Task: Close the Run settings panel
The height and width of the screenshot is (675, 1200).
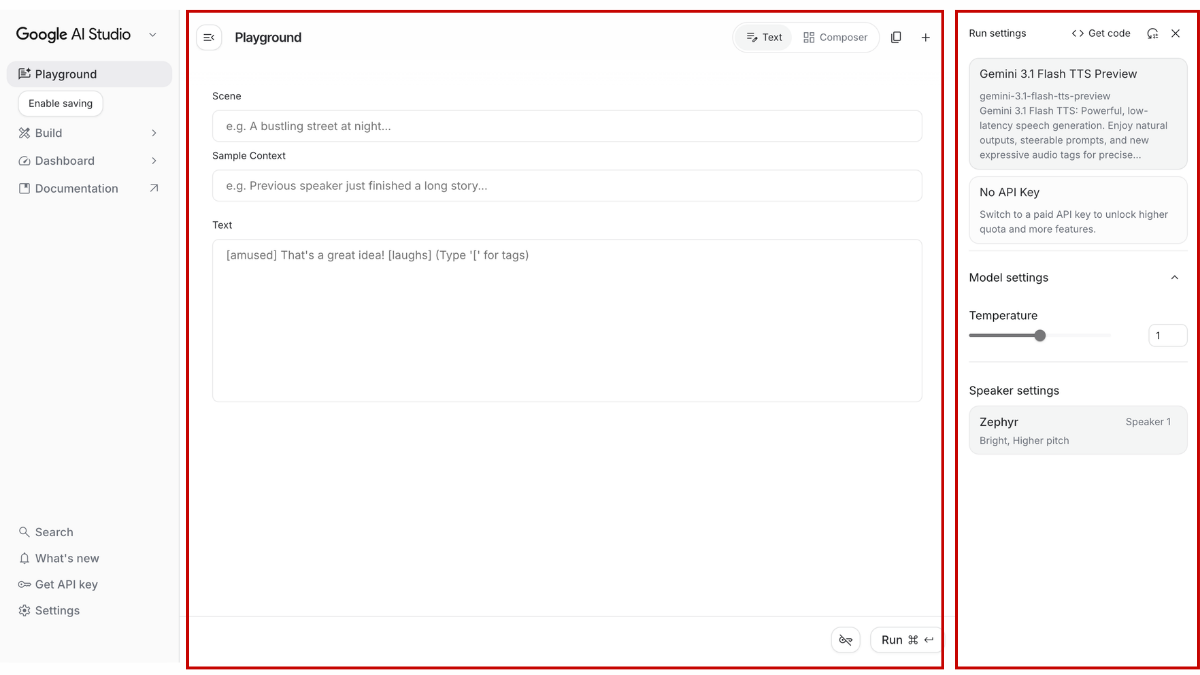Action: coord(1176,33)
